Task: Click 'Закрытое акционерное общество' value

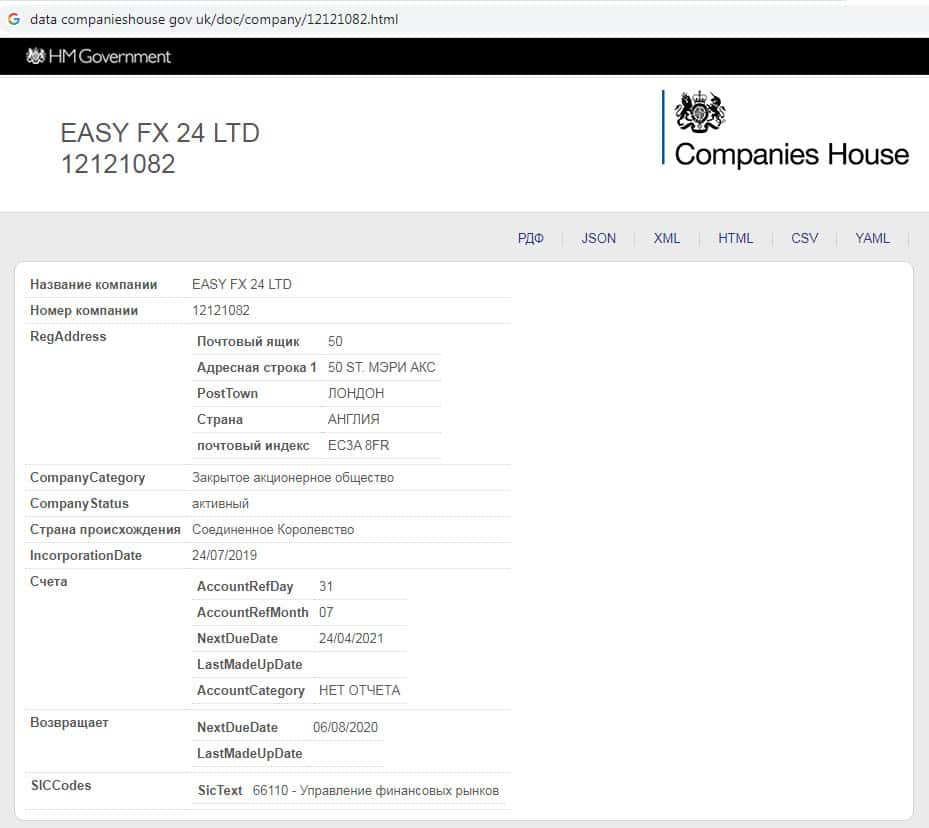Action: pos(293,477)
